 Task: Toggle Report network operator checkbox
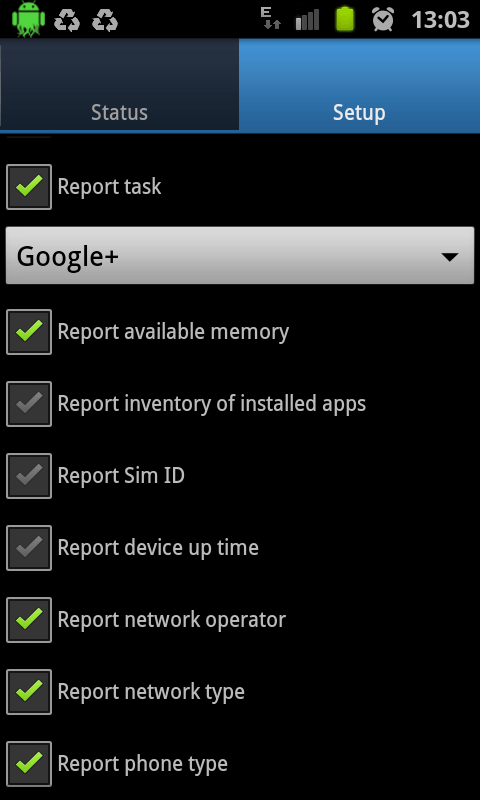(29, 619)
